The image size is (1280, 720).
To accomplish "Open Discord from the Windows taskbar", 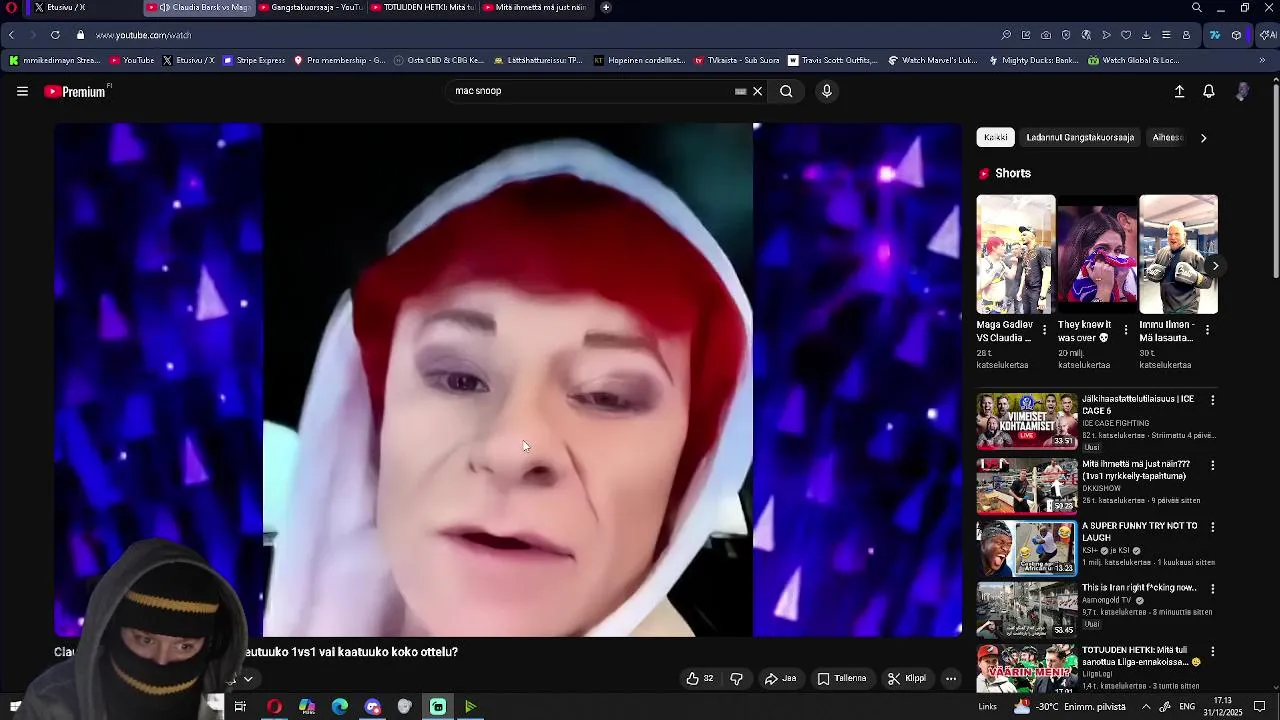I will (x=373, y=707).
